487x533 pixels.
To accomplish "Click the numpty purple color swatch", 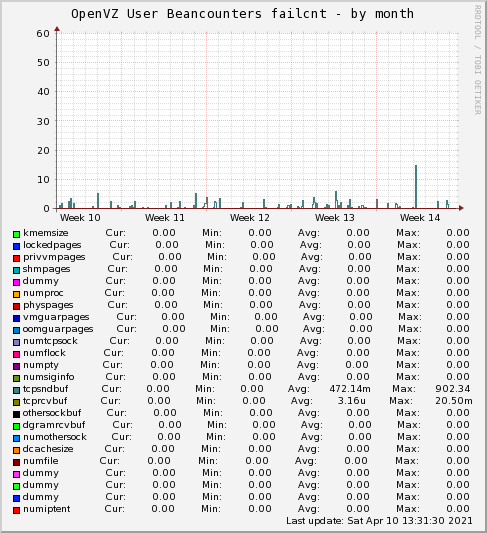I will 16,366.
